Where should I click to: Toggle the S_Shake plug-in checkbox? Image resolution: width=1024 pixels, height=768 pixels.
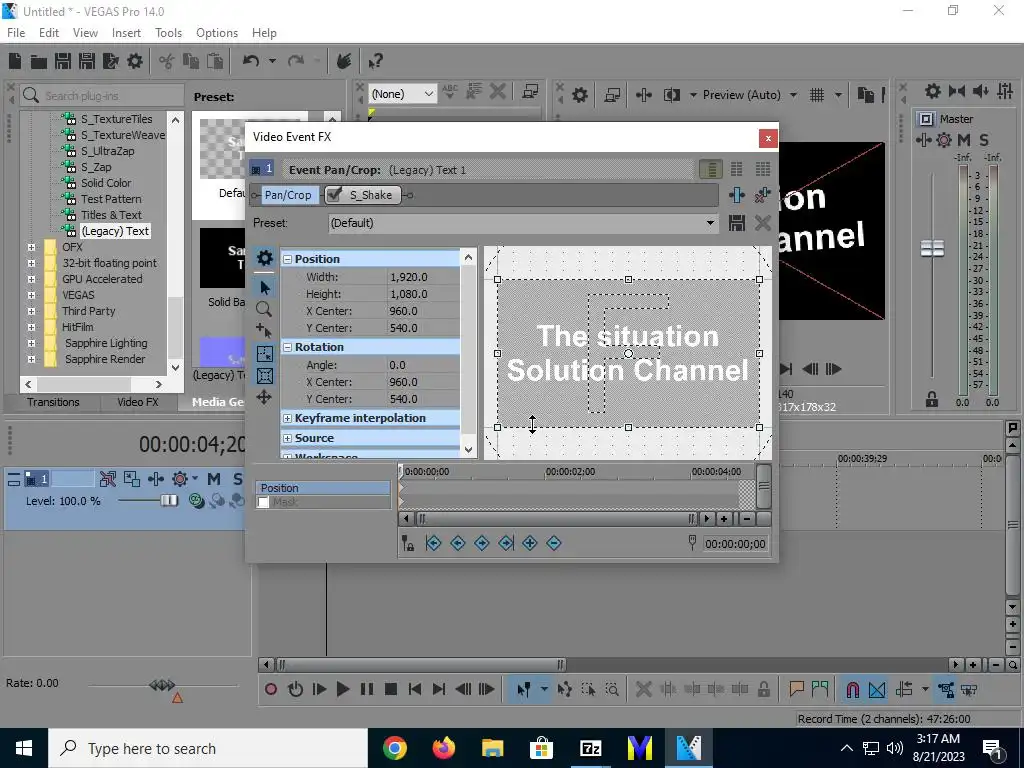coord(334,195)
